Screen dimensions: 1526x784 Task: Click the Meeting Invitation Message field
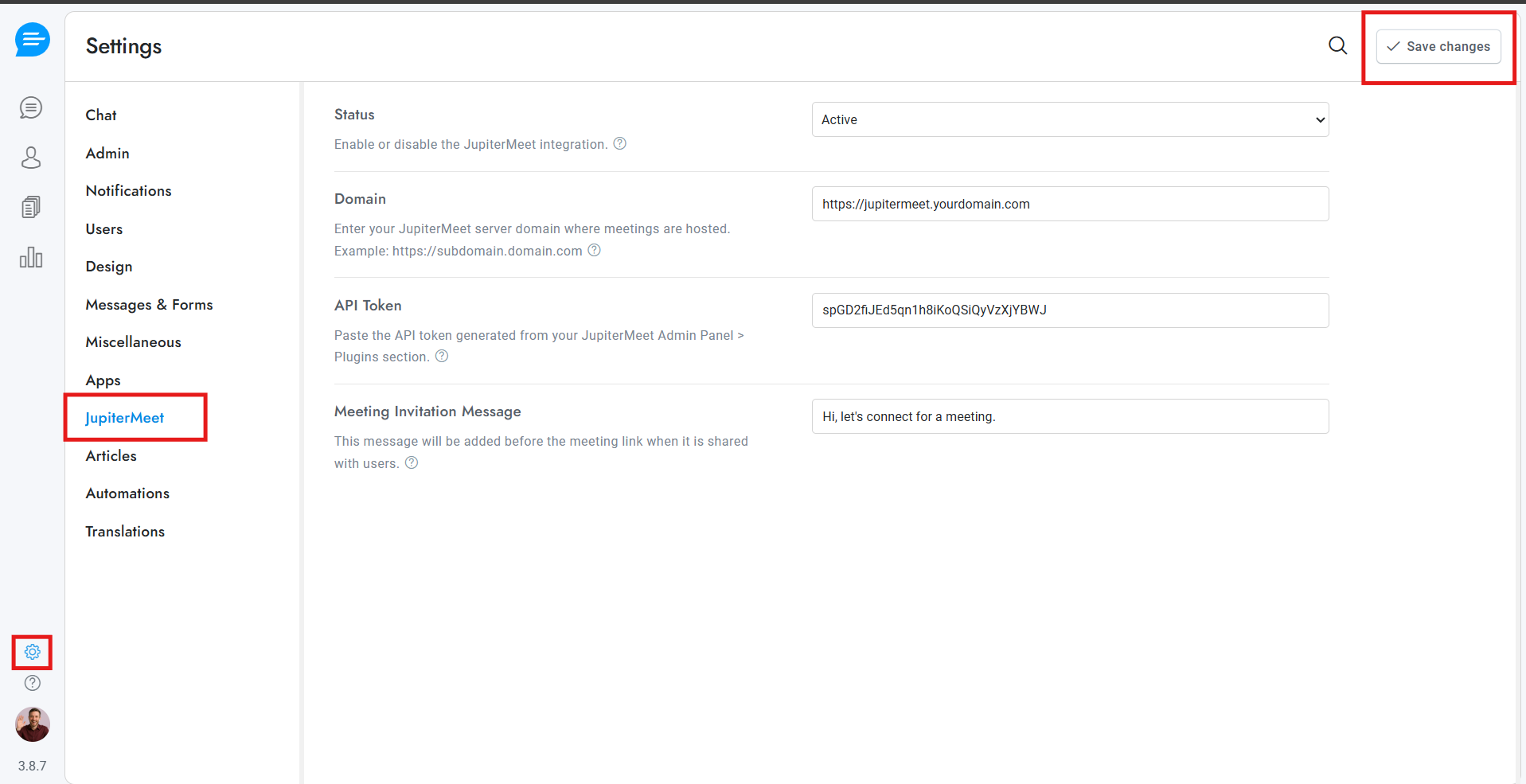(x=1070, y=416)
